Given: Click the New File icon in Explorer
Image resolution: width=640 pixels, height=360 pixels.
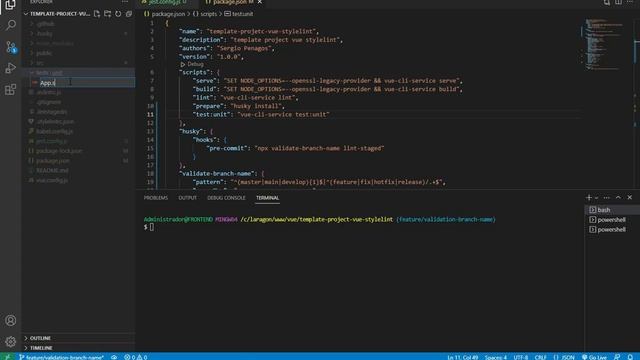Looking at the screenshot, I should tap(97, 14).
